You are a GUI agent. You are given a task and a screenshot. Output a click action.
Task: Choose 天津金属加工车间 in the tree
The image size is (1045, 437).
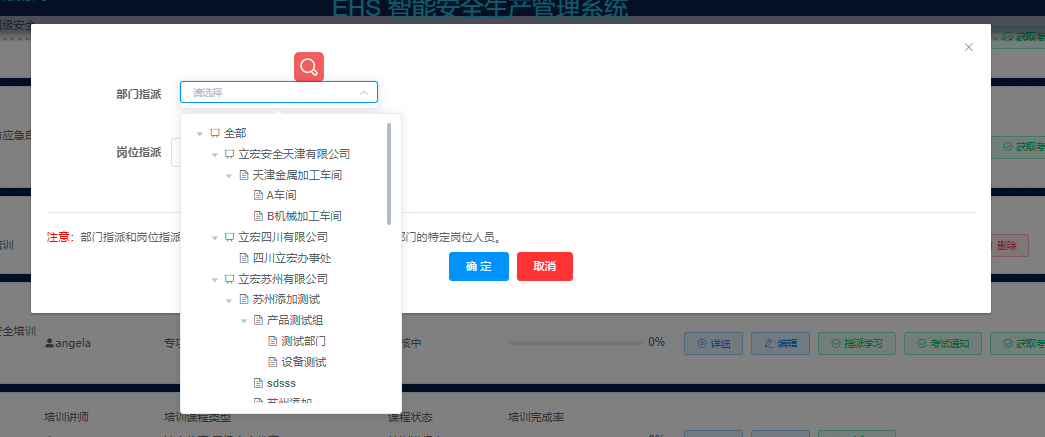(297, 175)
